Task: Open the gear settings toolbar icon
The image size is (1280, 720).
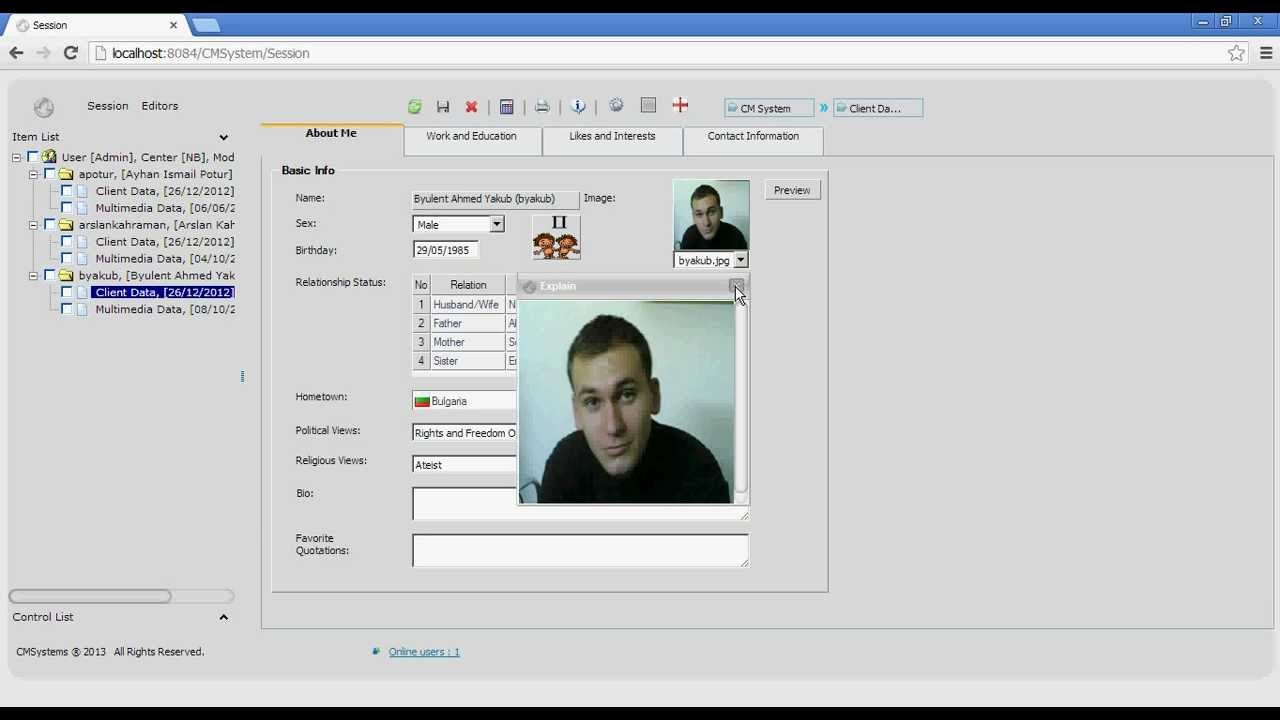Action: coord(616,105)
